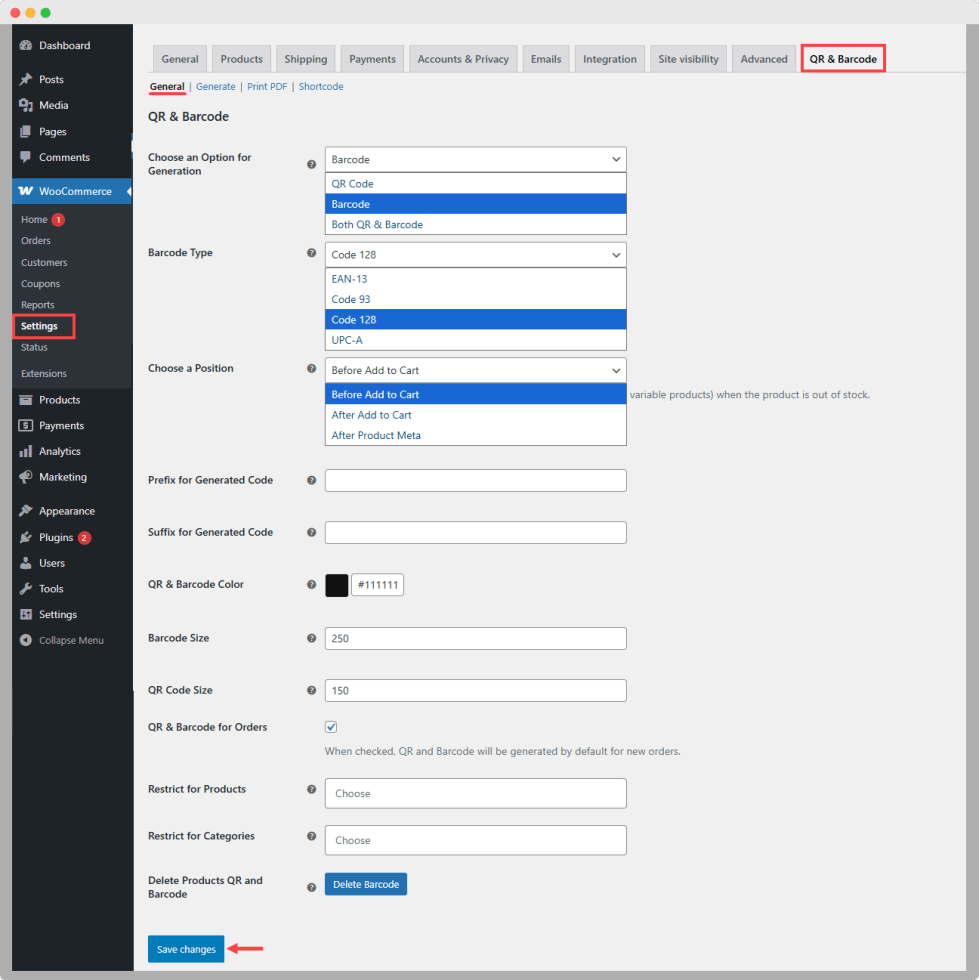This screenshot has height=980, width=979.
Task: Click the Collapse Menu arrow icon
Action: [x=26, y=640]
